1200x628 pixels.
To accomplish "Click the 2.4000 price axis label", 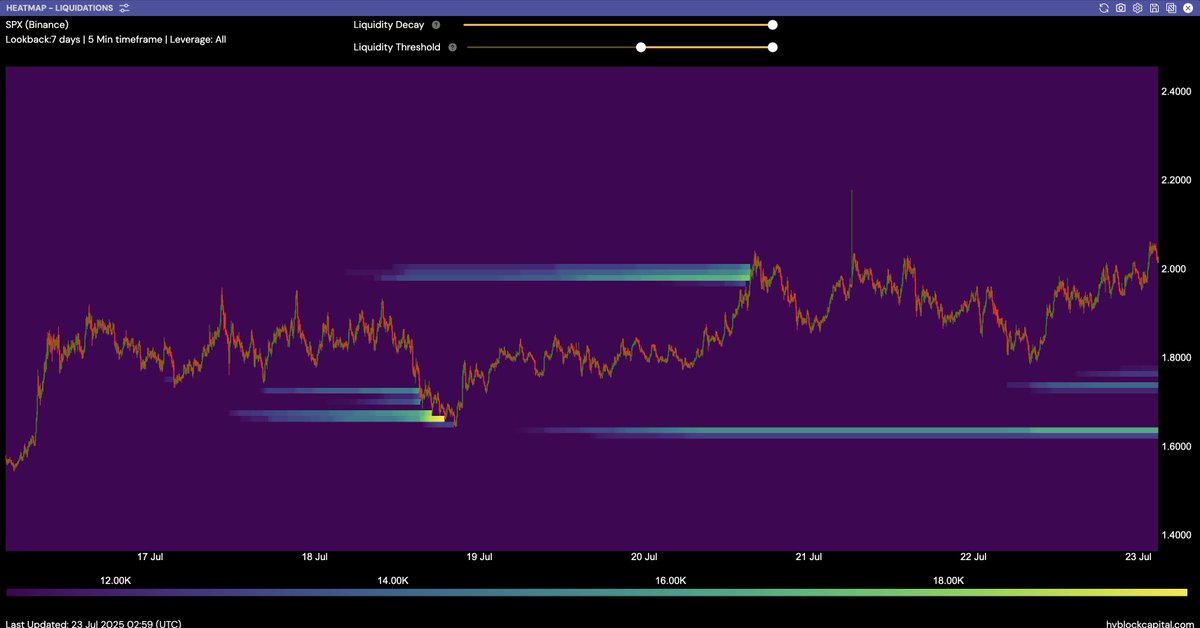I will (1175, 91).
